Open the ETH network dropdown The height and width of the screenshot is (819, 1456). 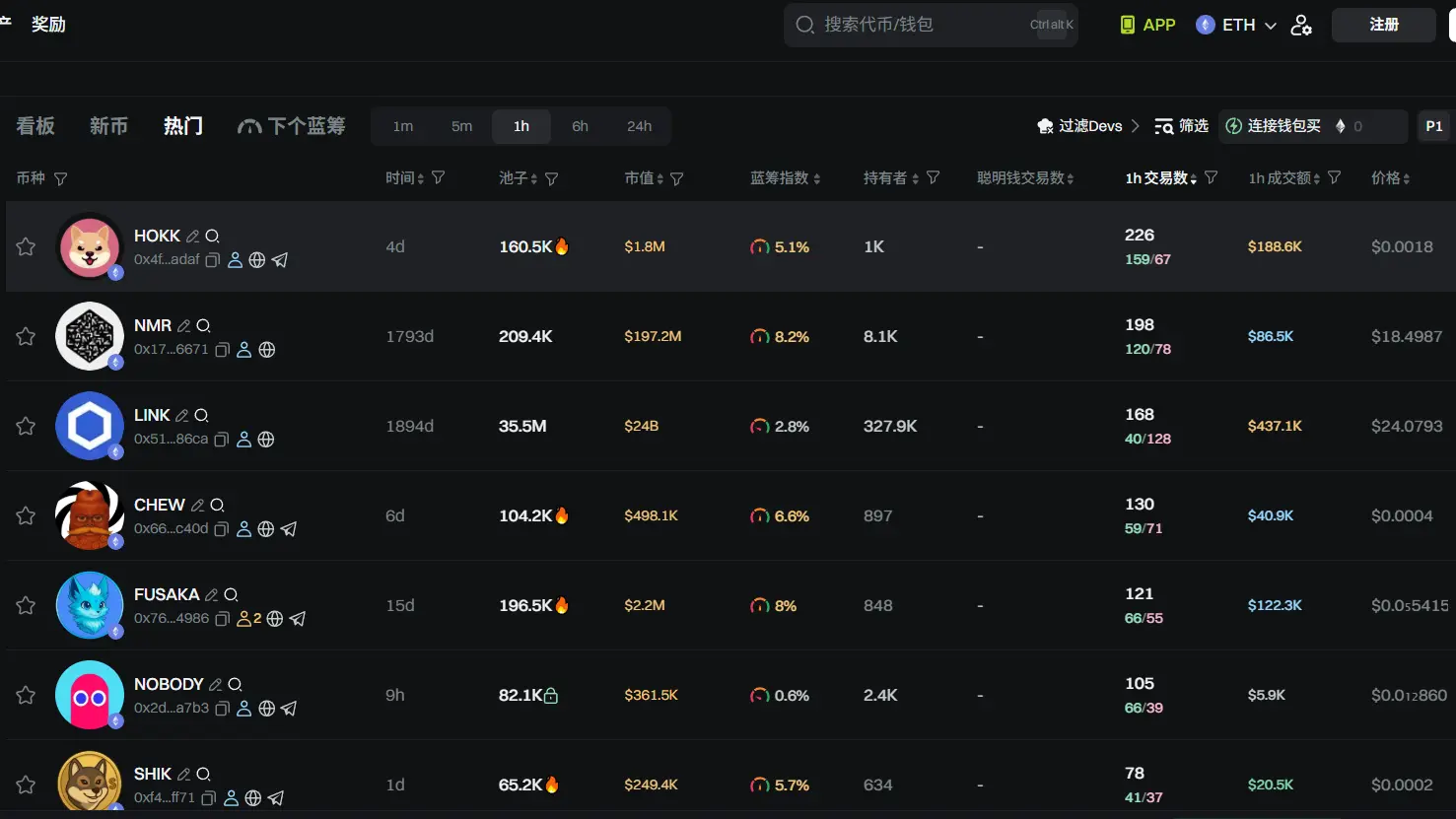[x=1236, y=25]
